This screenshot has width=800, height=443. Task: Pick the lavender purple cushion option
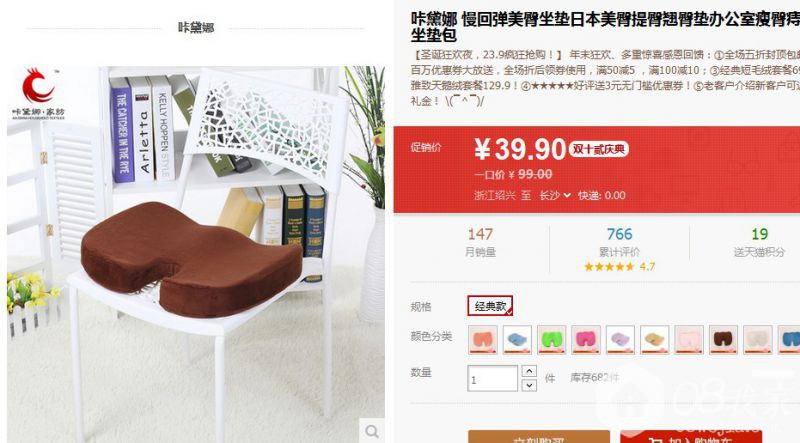[x=620, y=339]
